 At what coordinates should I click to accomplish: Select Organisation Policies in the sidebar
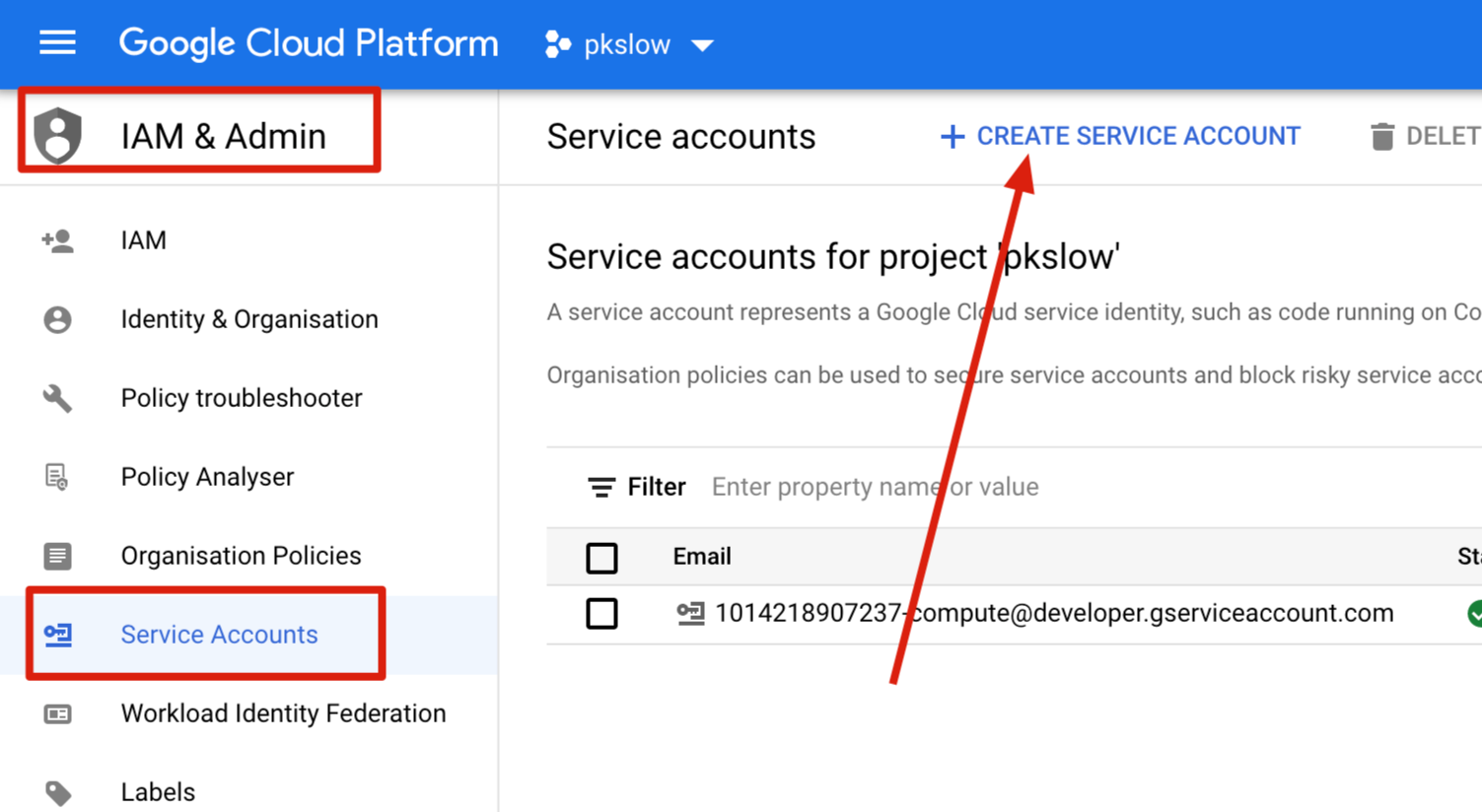240,555
